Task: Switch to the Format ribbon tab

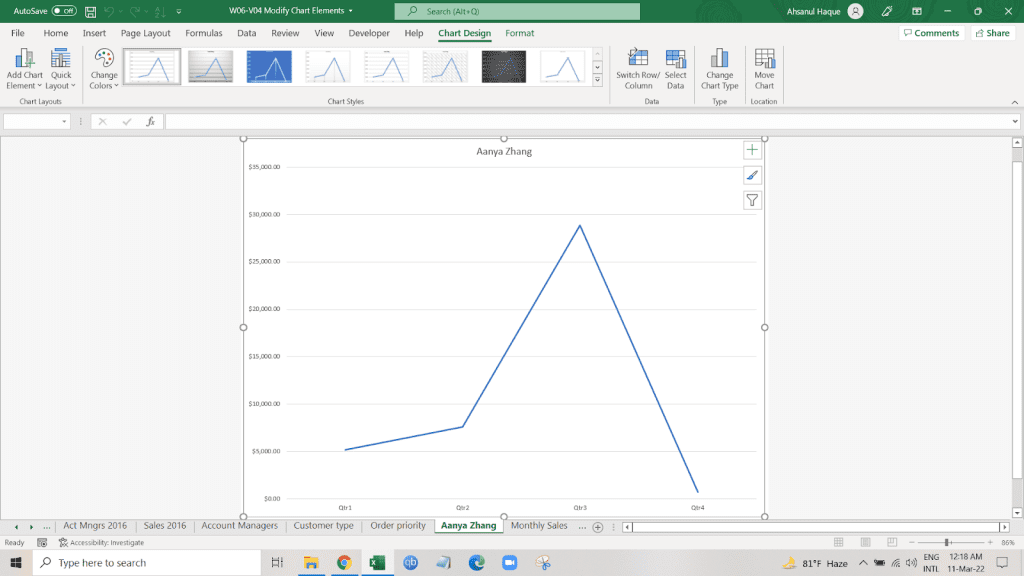Action: tap(519, 33)
